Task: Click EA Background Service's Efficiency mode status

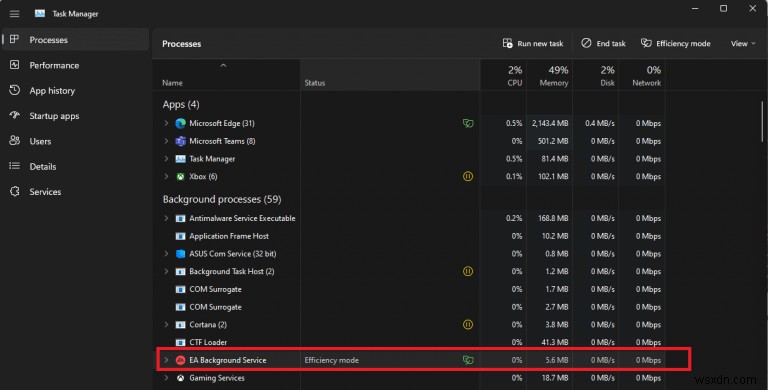Action: (332, 360)
